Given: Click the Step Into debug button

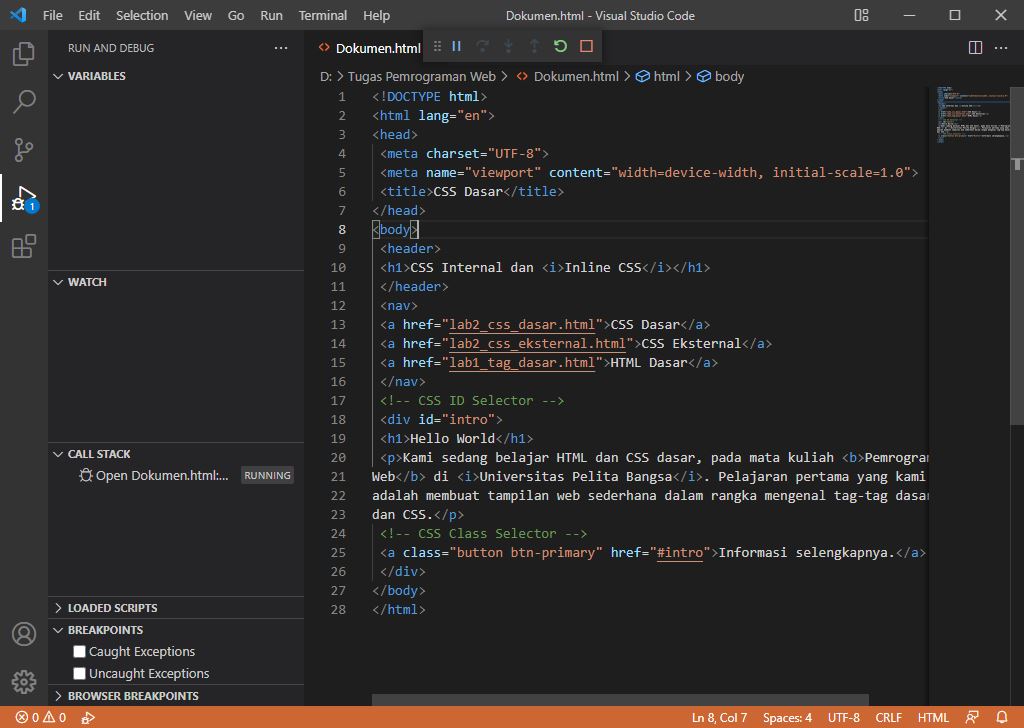Looking at the screenshot, I should coord(508,46).
